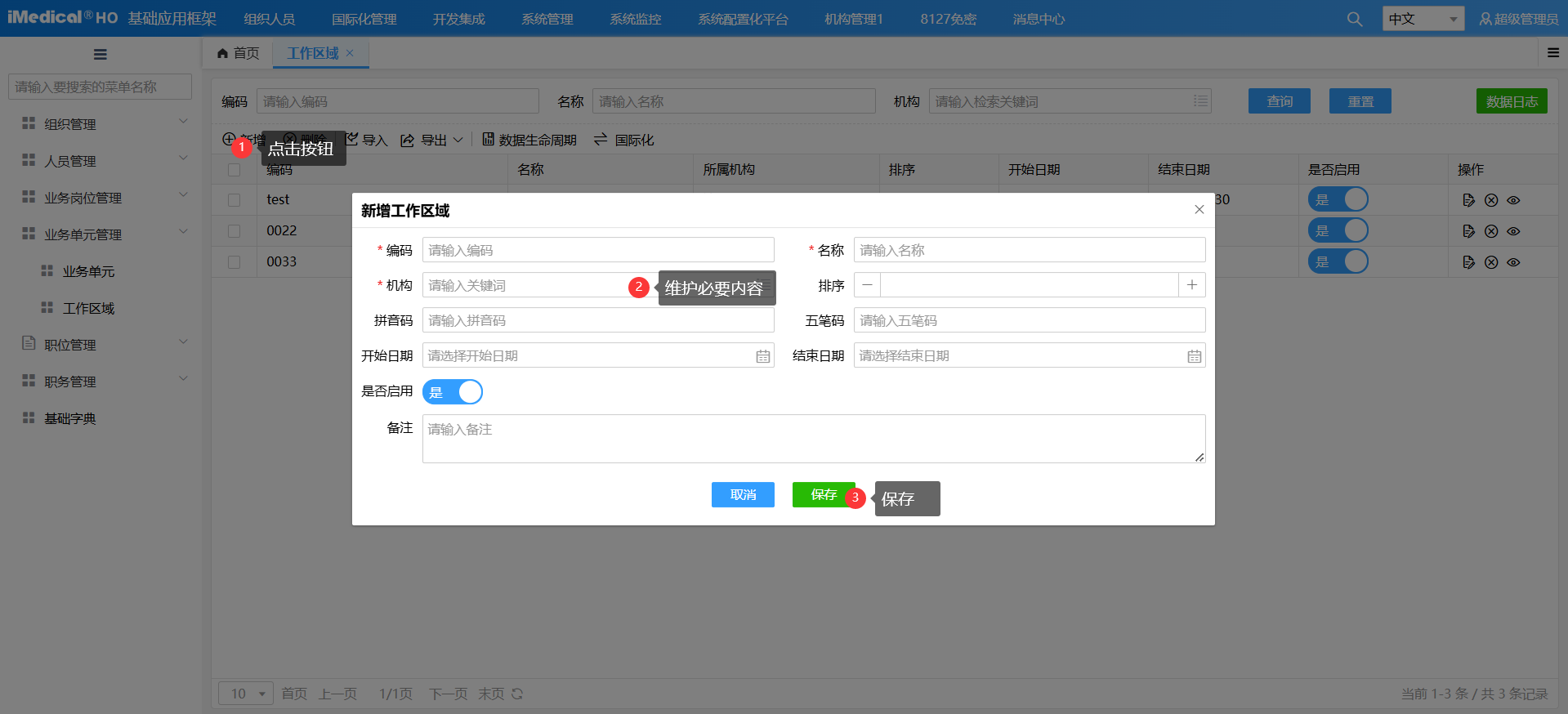Screen dimensions: 1568x714
Task: Expand the 组织管理 sidebar menu
Action: point(104,124)
